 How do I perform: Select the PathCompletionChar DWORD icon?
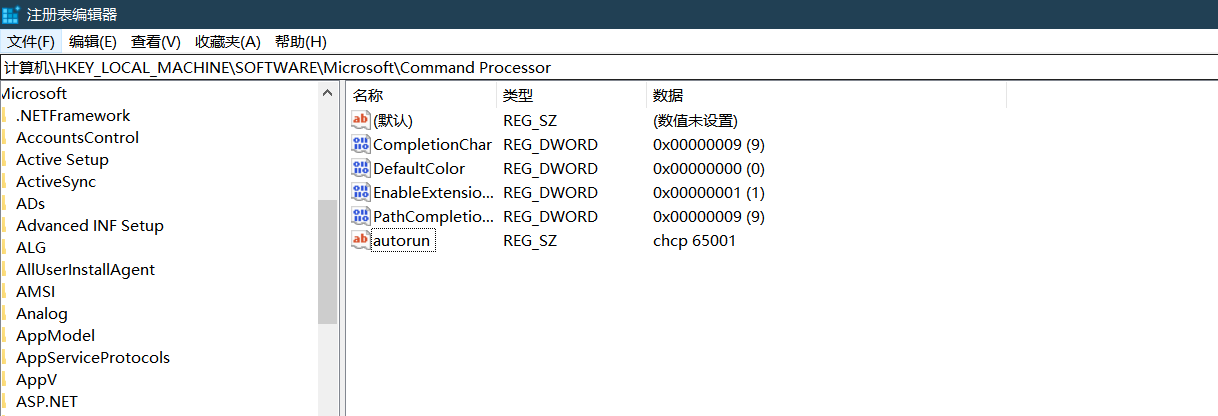(361, 216)
